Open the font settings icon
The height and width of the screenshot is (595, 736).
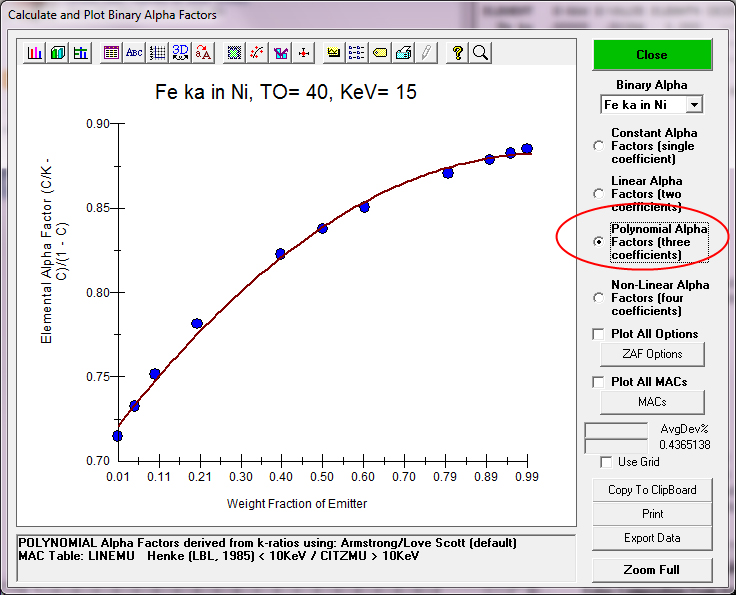(x=204, y=53)
